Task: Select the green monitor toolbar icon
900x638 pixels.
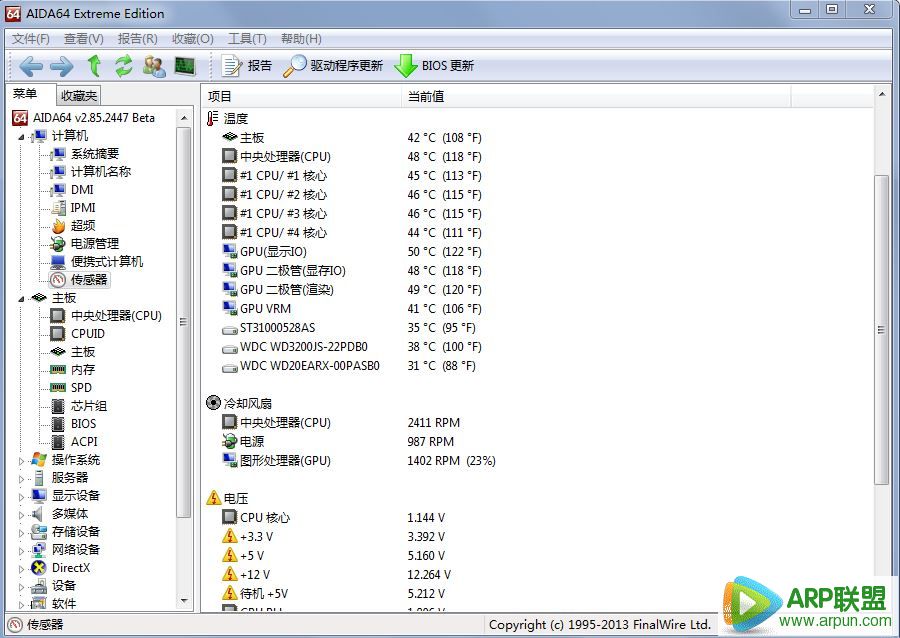Action: pos(184,66)
